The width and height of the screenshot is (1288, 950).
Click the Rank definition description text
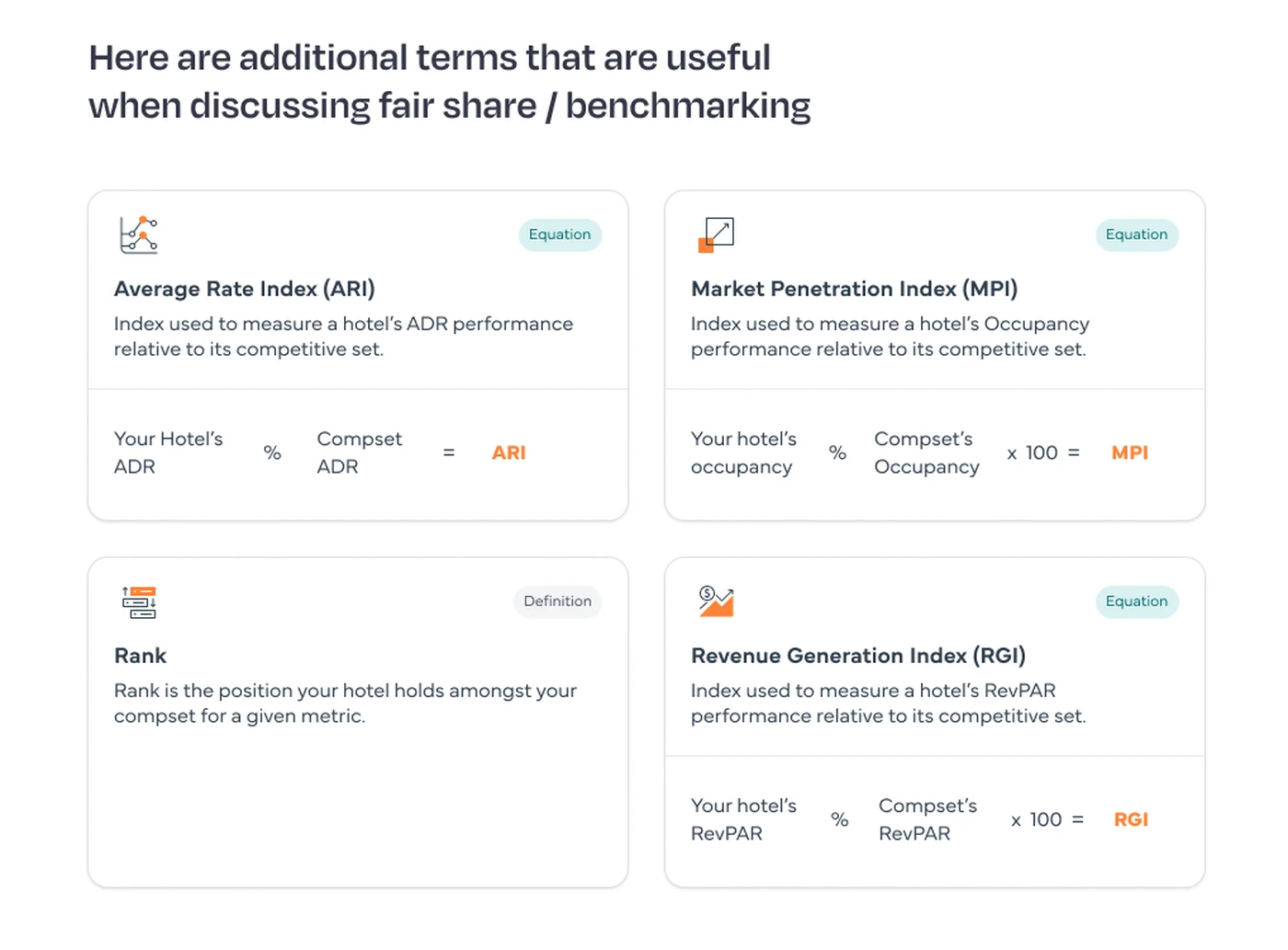[x=345, y=703]
